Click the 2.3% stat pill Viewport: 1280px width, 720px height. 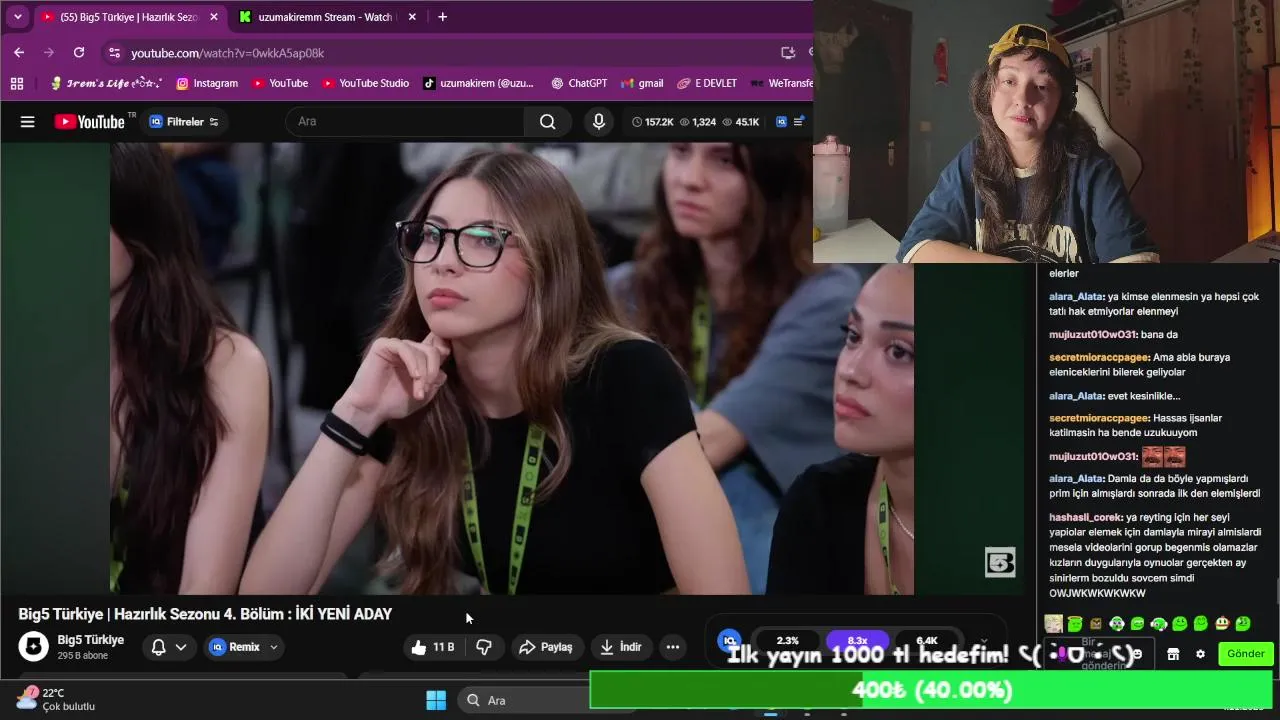pyautogui.click(x=788, y=641)
